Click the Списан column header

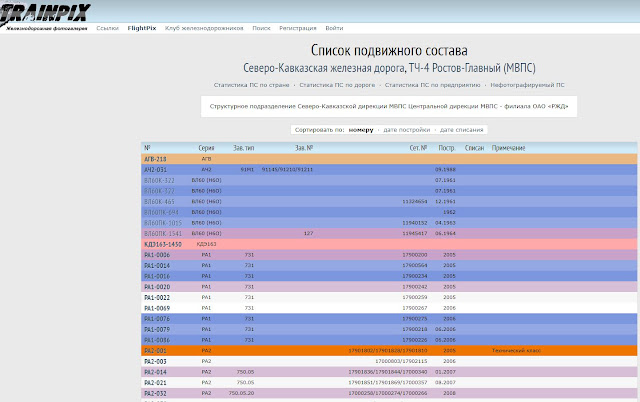[474, 148]
